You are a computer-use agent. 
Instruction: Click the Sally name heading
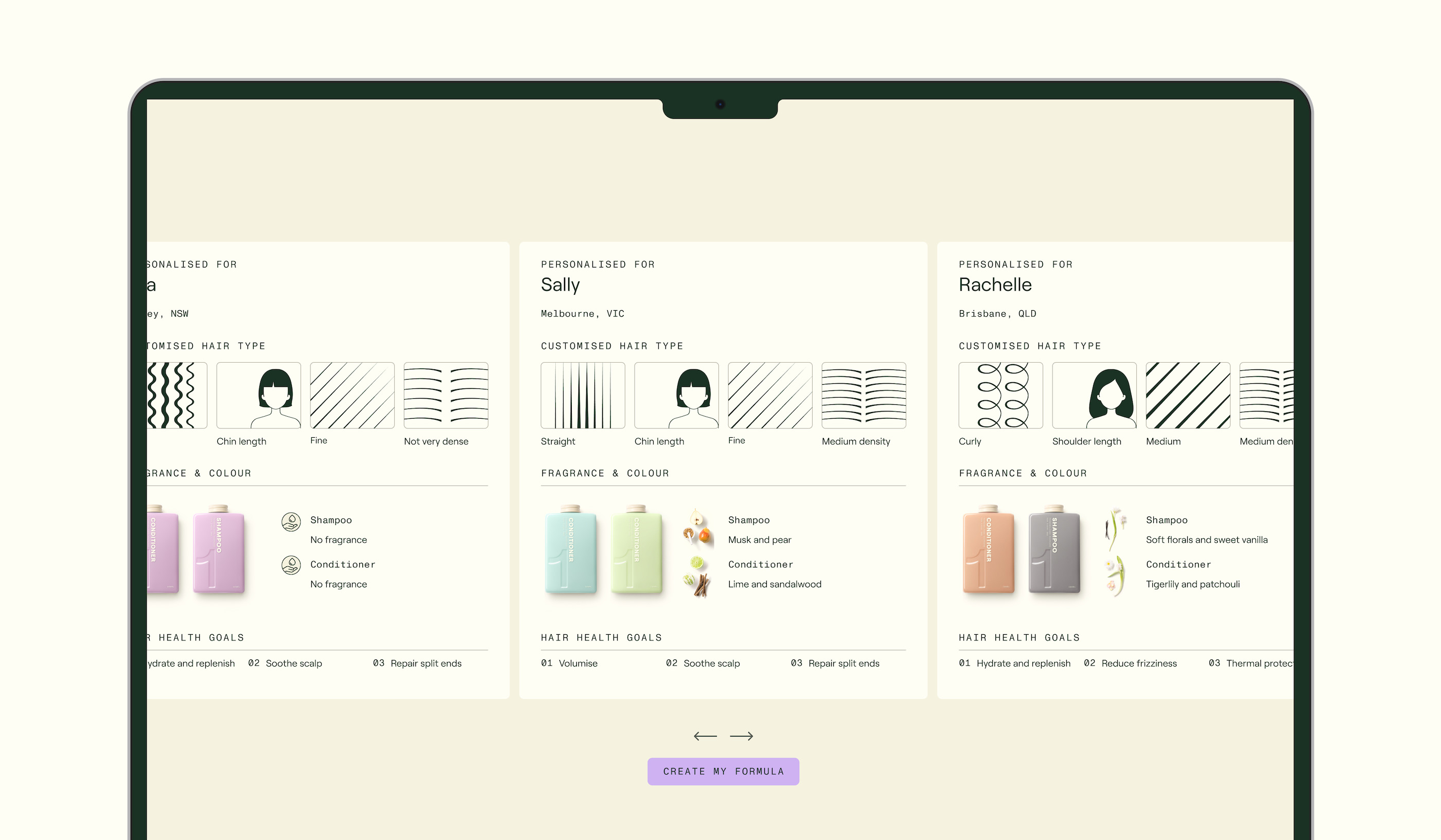point(560,284)
